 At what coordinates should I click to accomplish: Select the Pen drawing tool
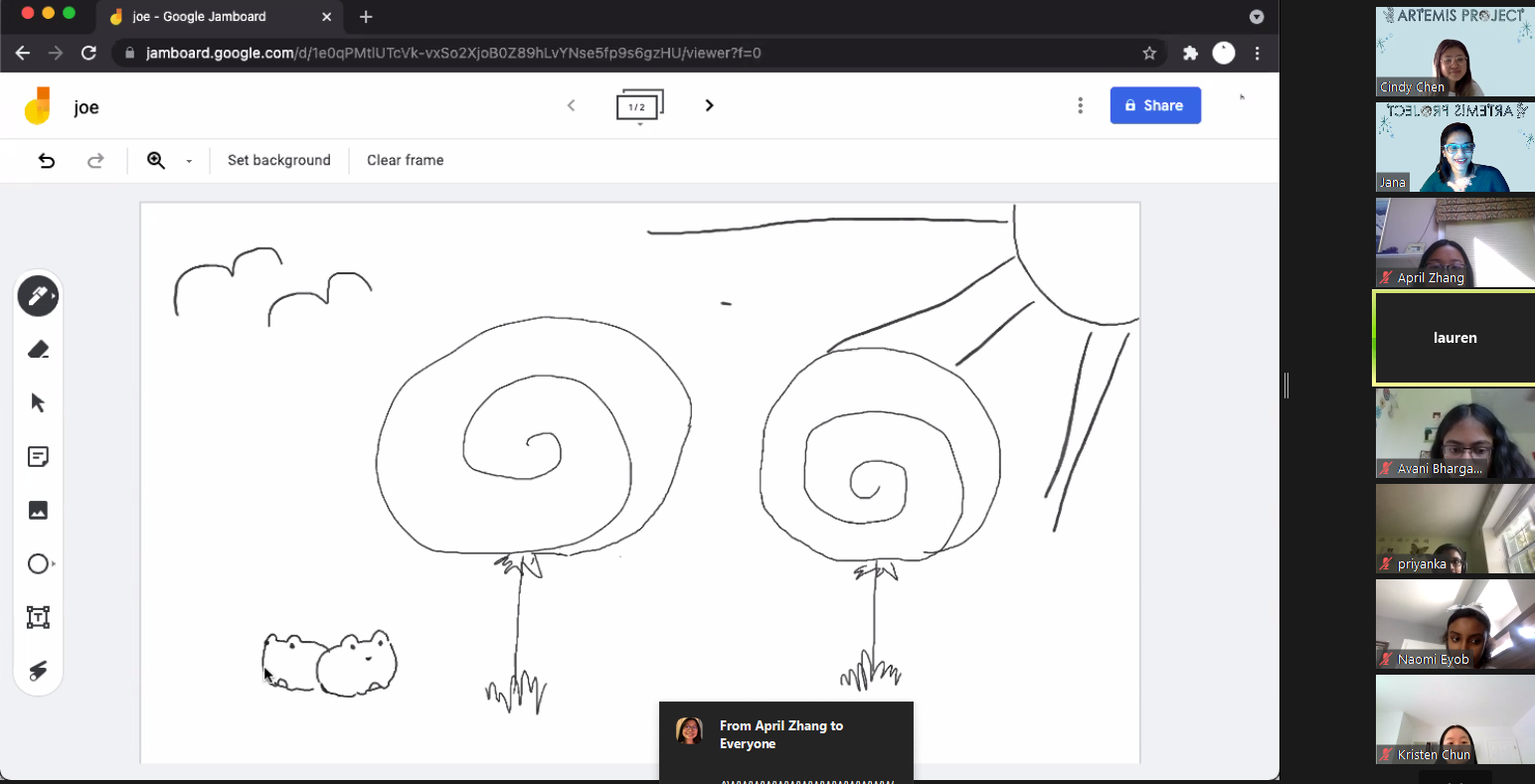(38, 296)
